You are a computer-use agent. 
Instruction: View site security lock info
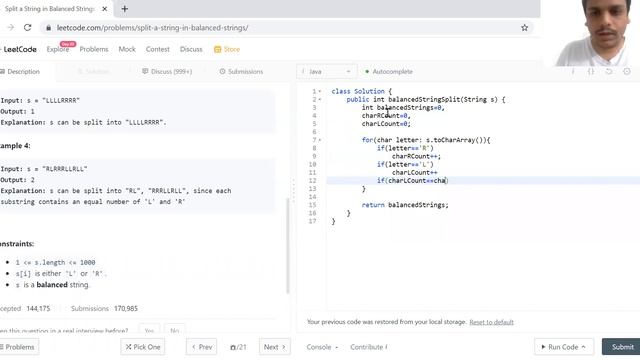click(x=49, y=28)
